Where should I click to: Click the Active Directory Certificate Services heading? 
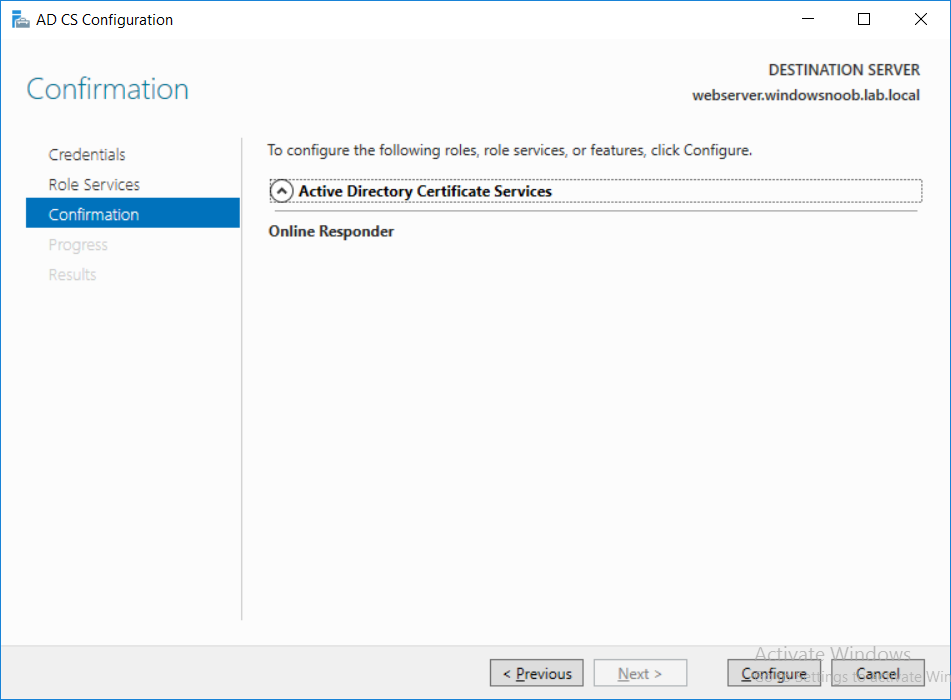425,191
